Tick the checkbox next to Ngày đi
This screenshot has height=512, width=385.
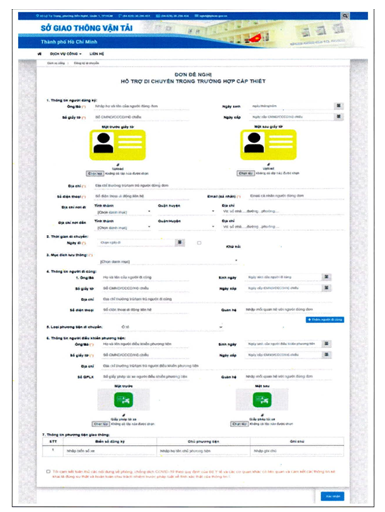tap(199, 243)
